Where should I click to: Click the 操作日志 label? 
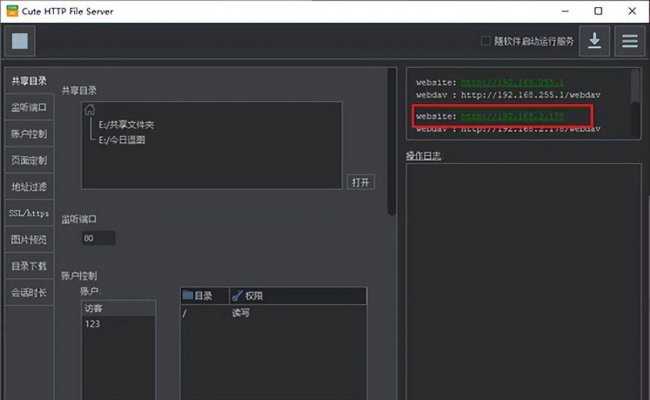pyautogui.click(x=423, y=156)
